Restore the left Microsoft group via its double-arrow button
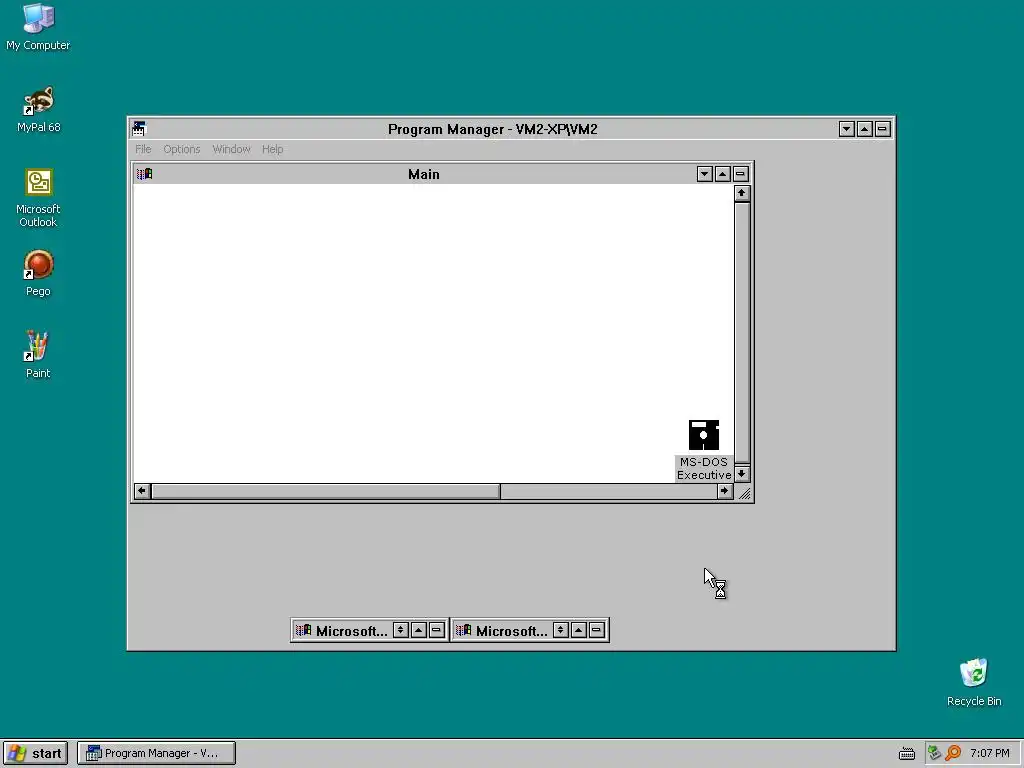This screenshot has width=1024, height=768. pos(400,630)
